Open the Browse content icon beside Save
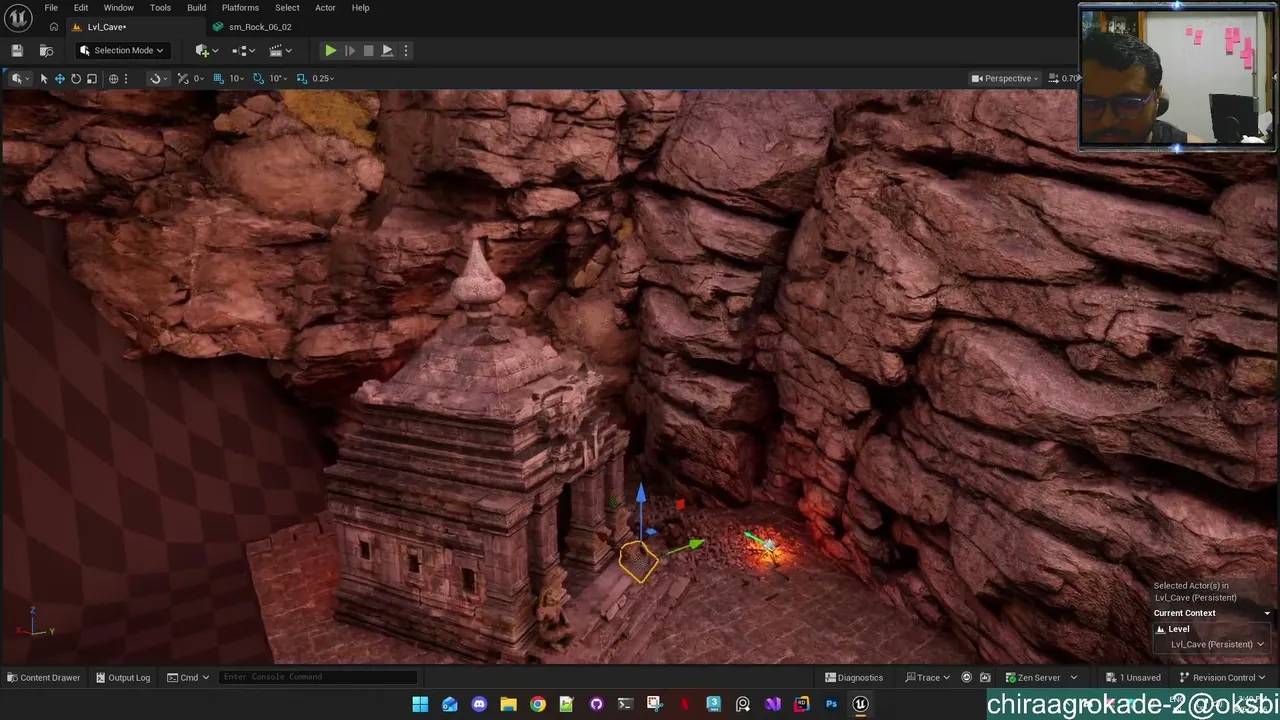This screenshot has height=720, width=1280. pyautogui.click(x=46, y=50)
